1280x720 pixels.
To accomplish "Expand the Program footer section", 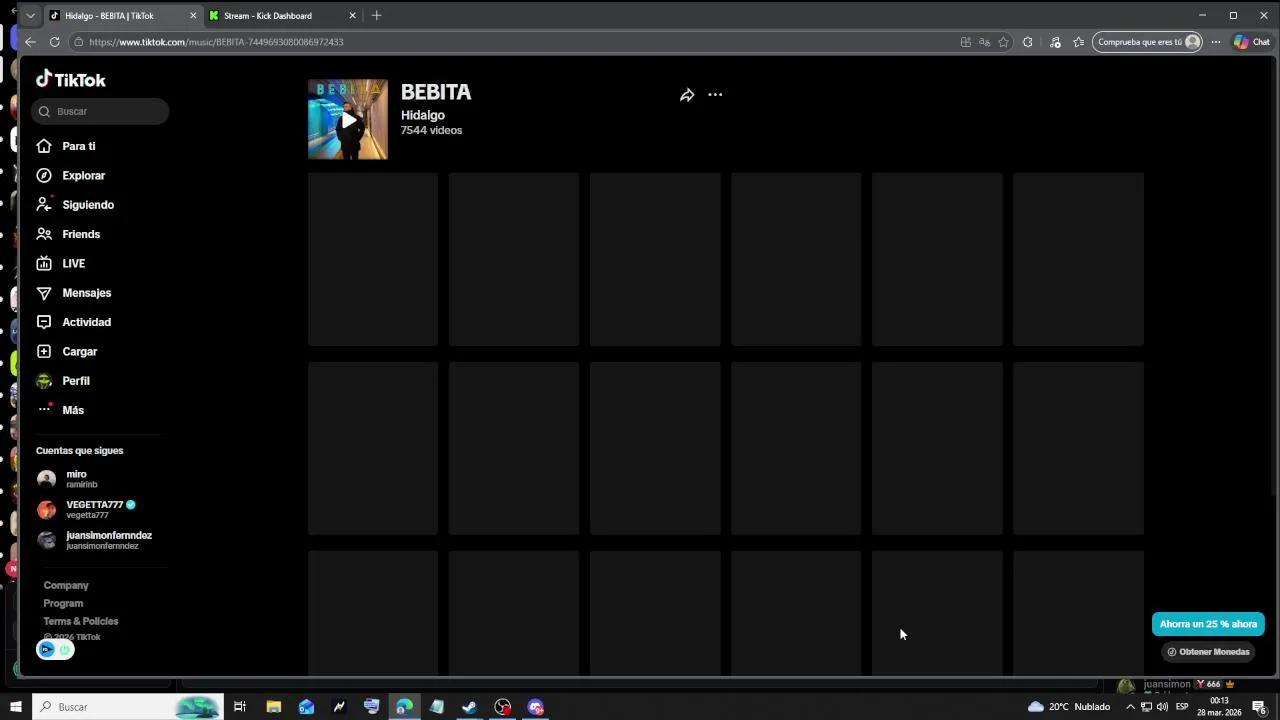I will pyautogui.click(x=63, y=603).
